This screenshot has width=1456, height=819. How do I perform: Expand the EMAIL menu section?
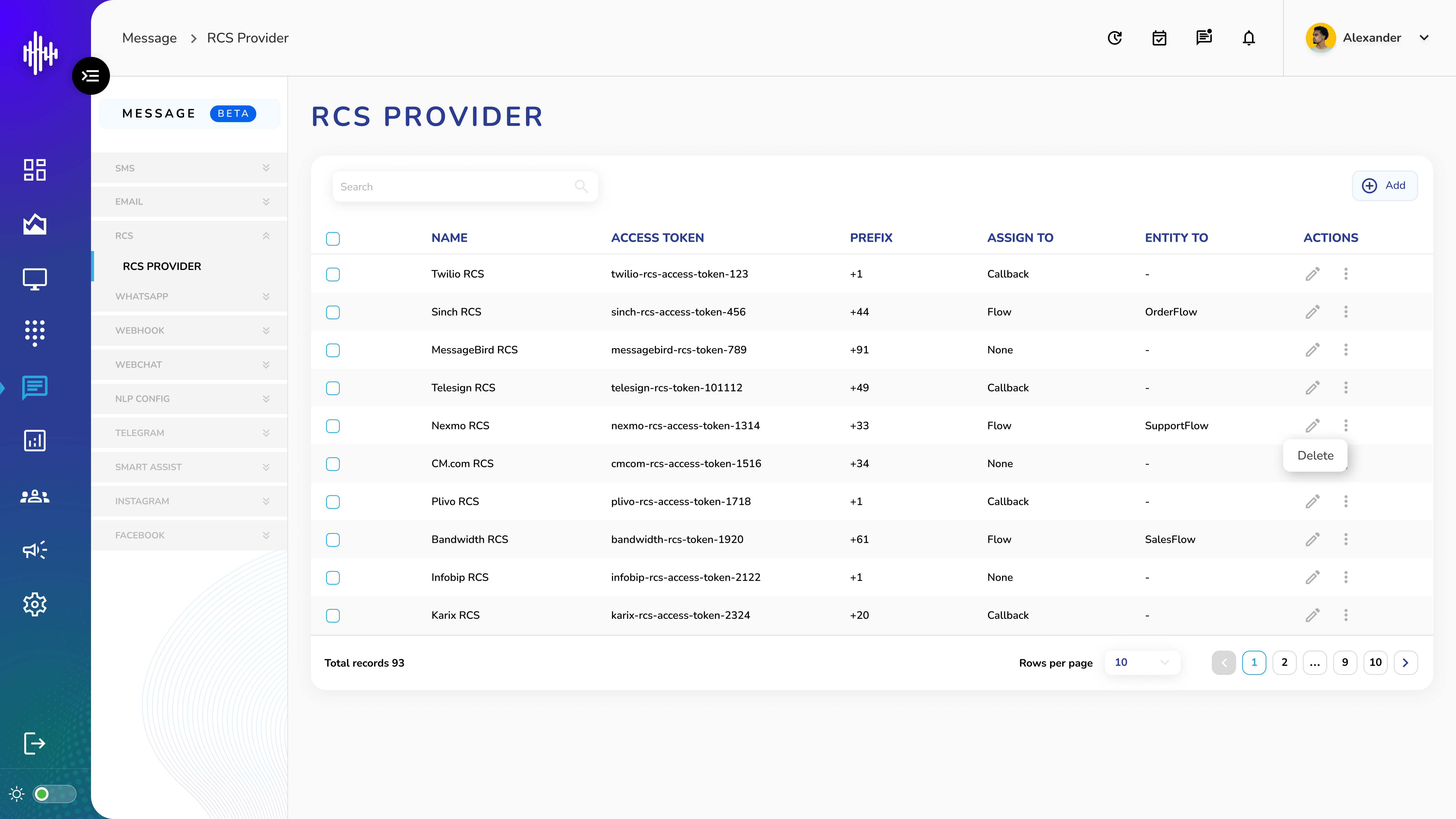189,201
